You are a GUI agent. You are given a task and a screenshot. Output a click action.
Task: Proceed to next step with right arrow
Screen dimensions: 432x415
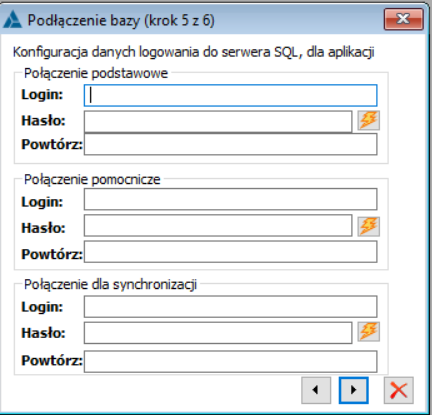(x=353, y=390)
